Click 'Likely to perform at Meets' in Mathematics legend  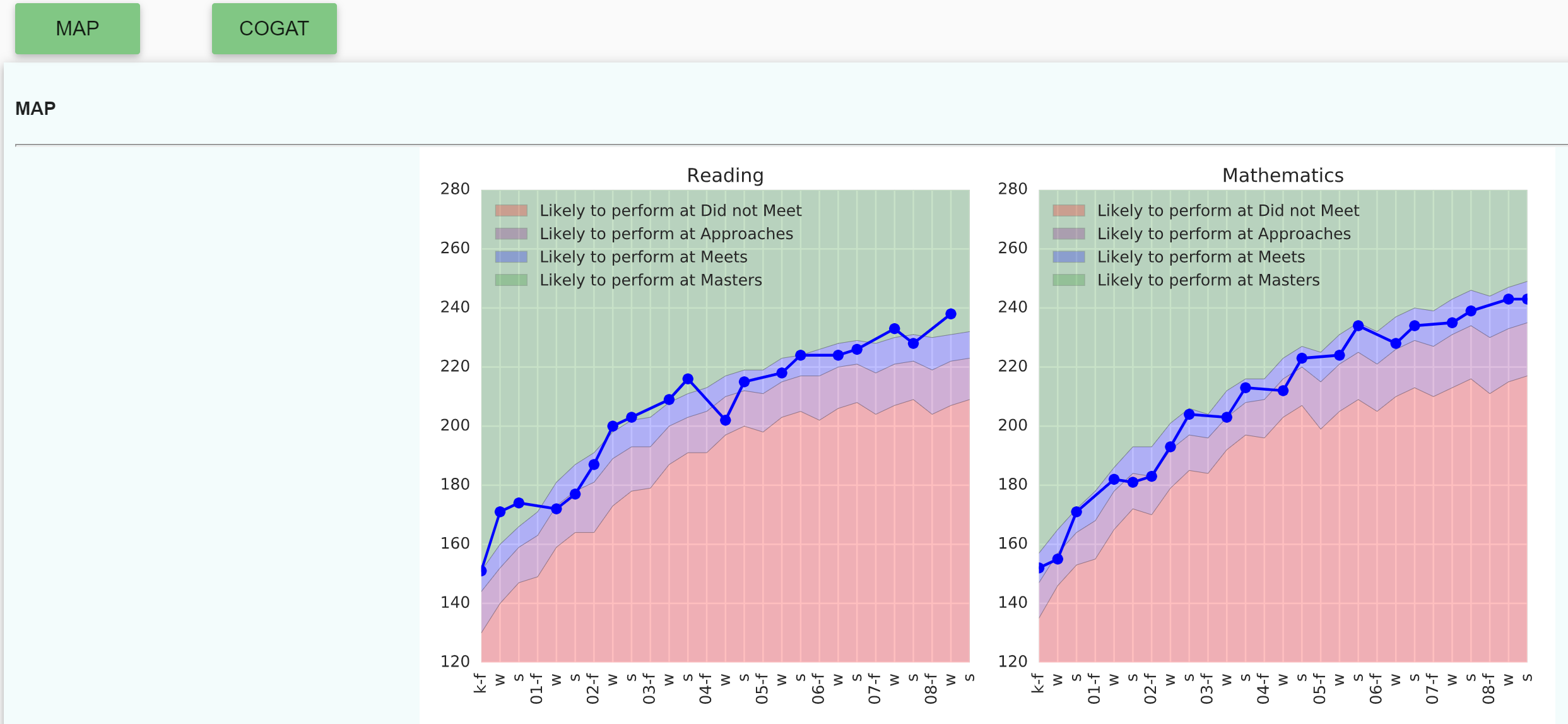point(1201,257)
